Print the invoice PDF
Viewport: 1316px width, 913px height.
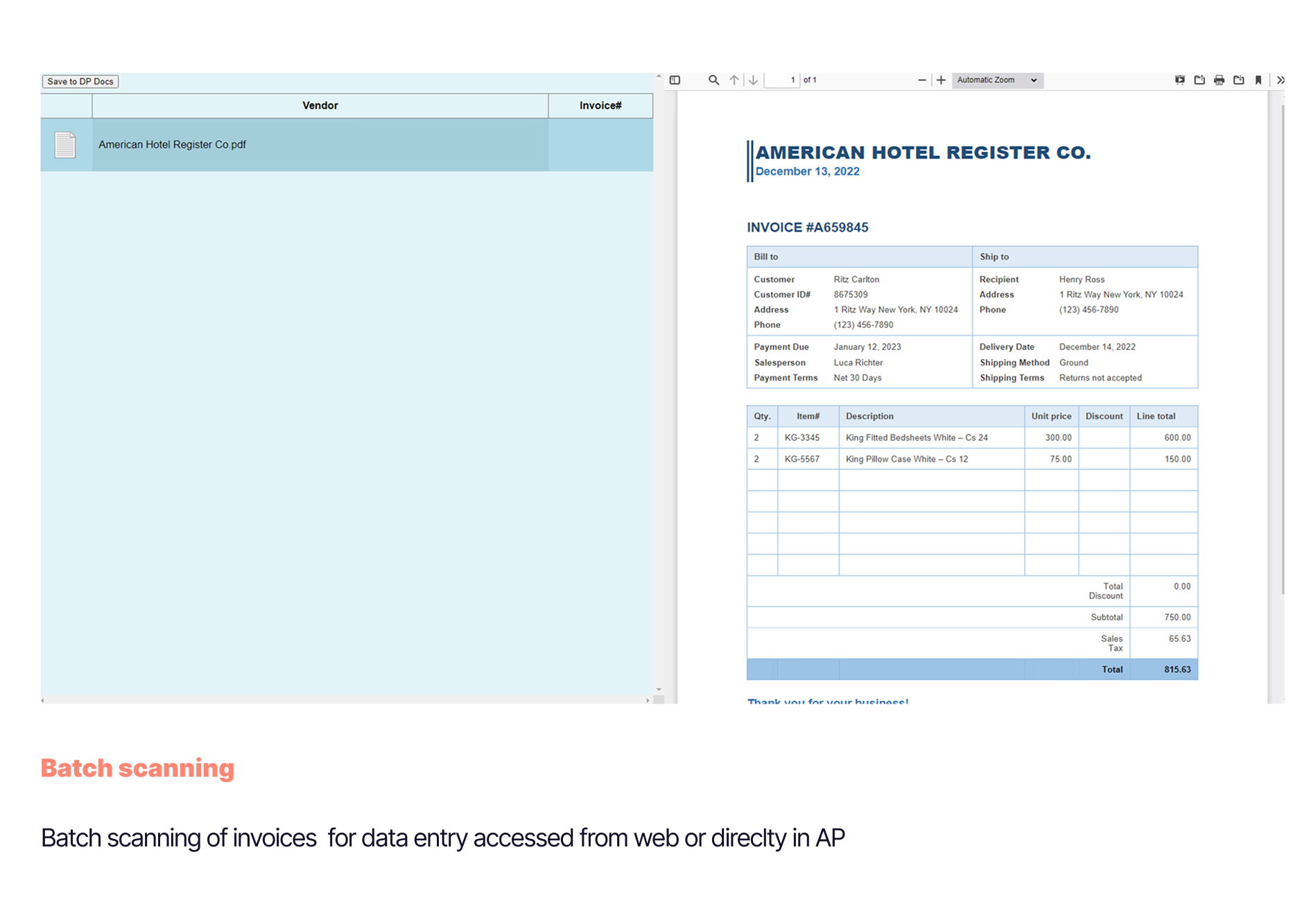click(1219, 80)
